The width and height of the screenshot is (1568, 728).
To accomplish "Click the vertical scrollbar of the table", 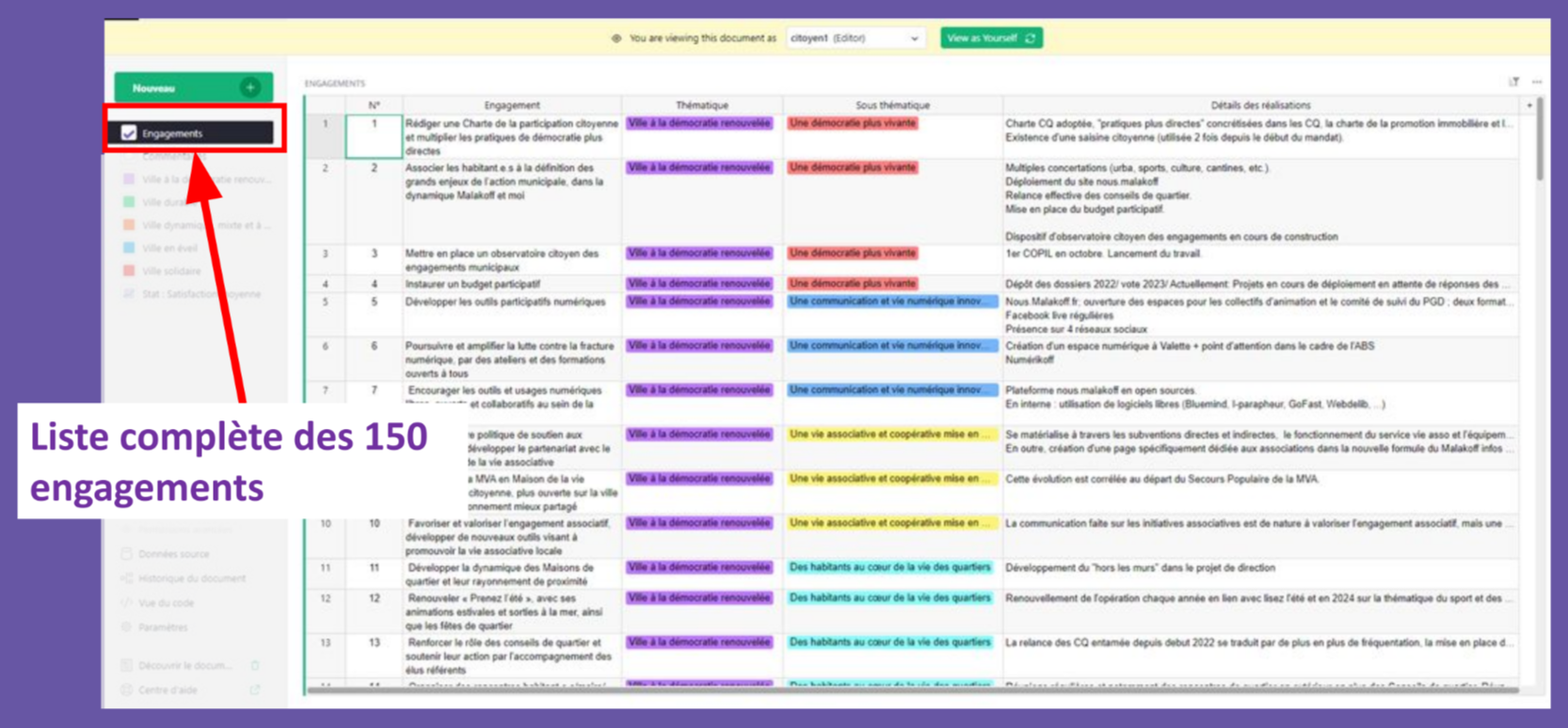I will [x=1540, y=141].
